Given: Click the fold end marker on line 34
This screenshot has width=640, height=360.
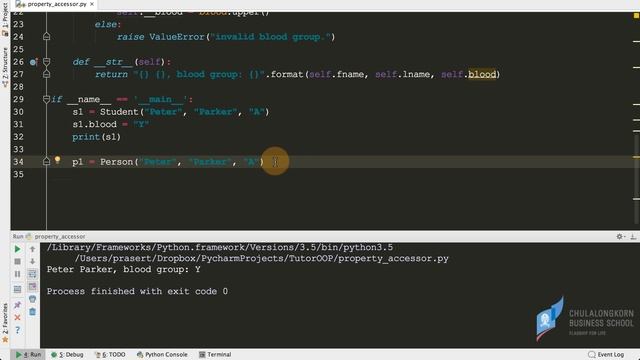Looking at the screenshot, I should tap(47, 162).
